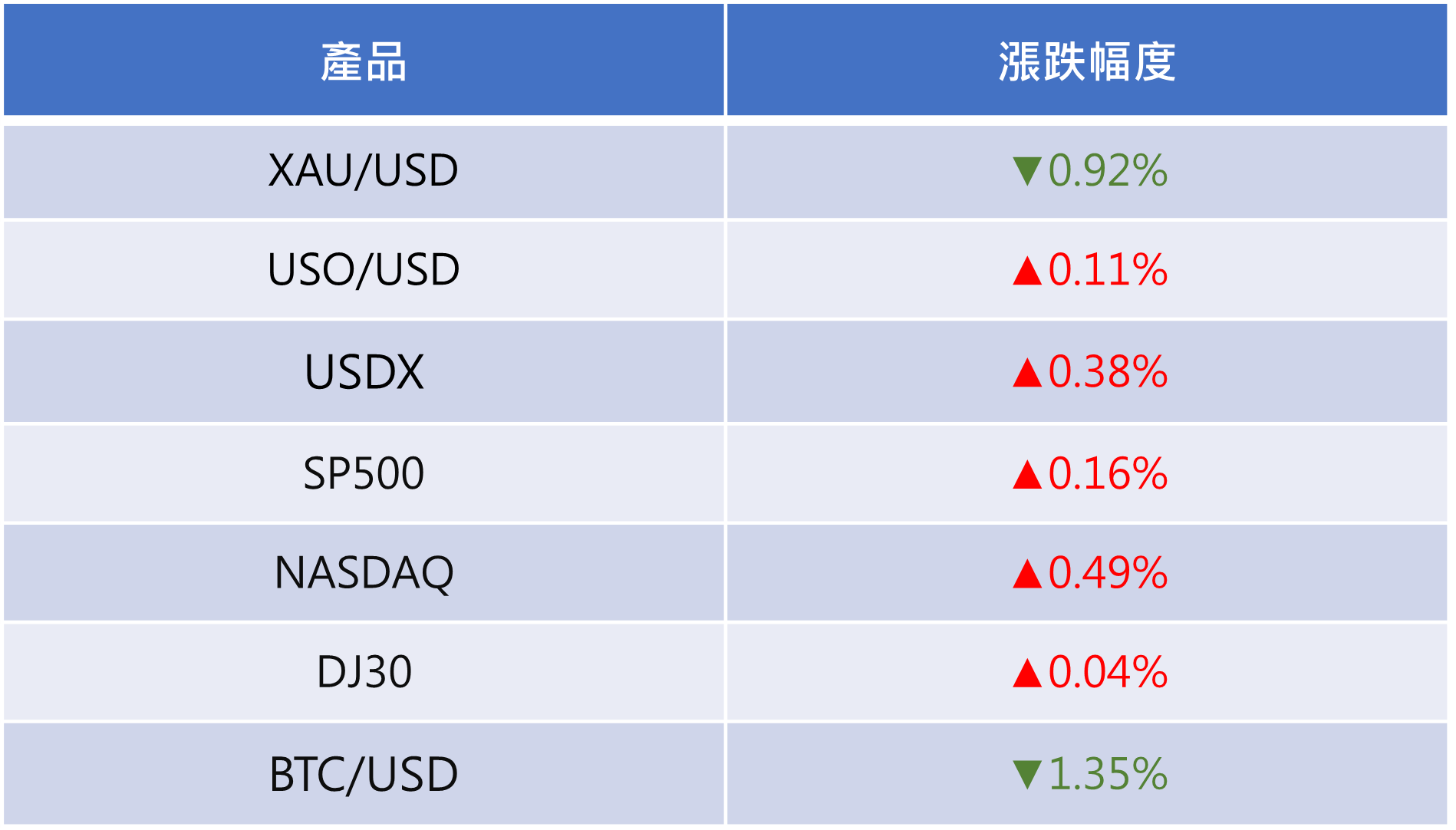
Task: Click the green down arrow beside 1.35%
Action: (1026, 774)
